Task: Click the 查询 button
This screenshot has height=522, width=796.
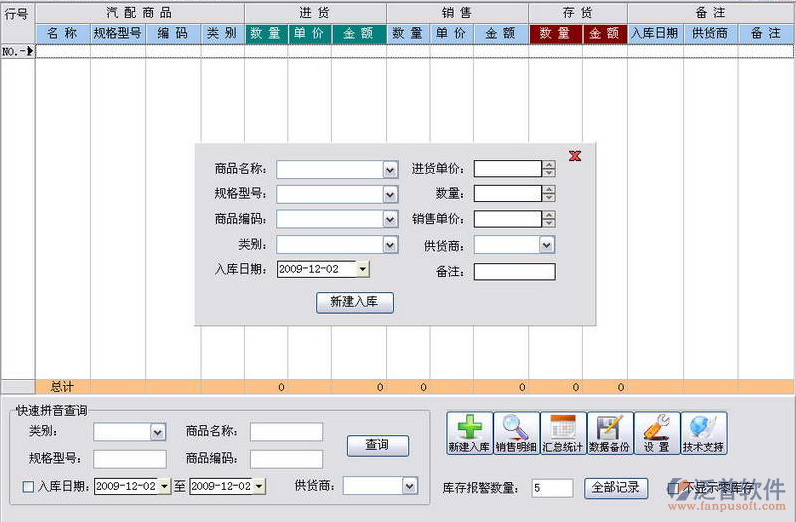Action: point(377,445)
